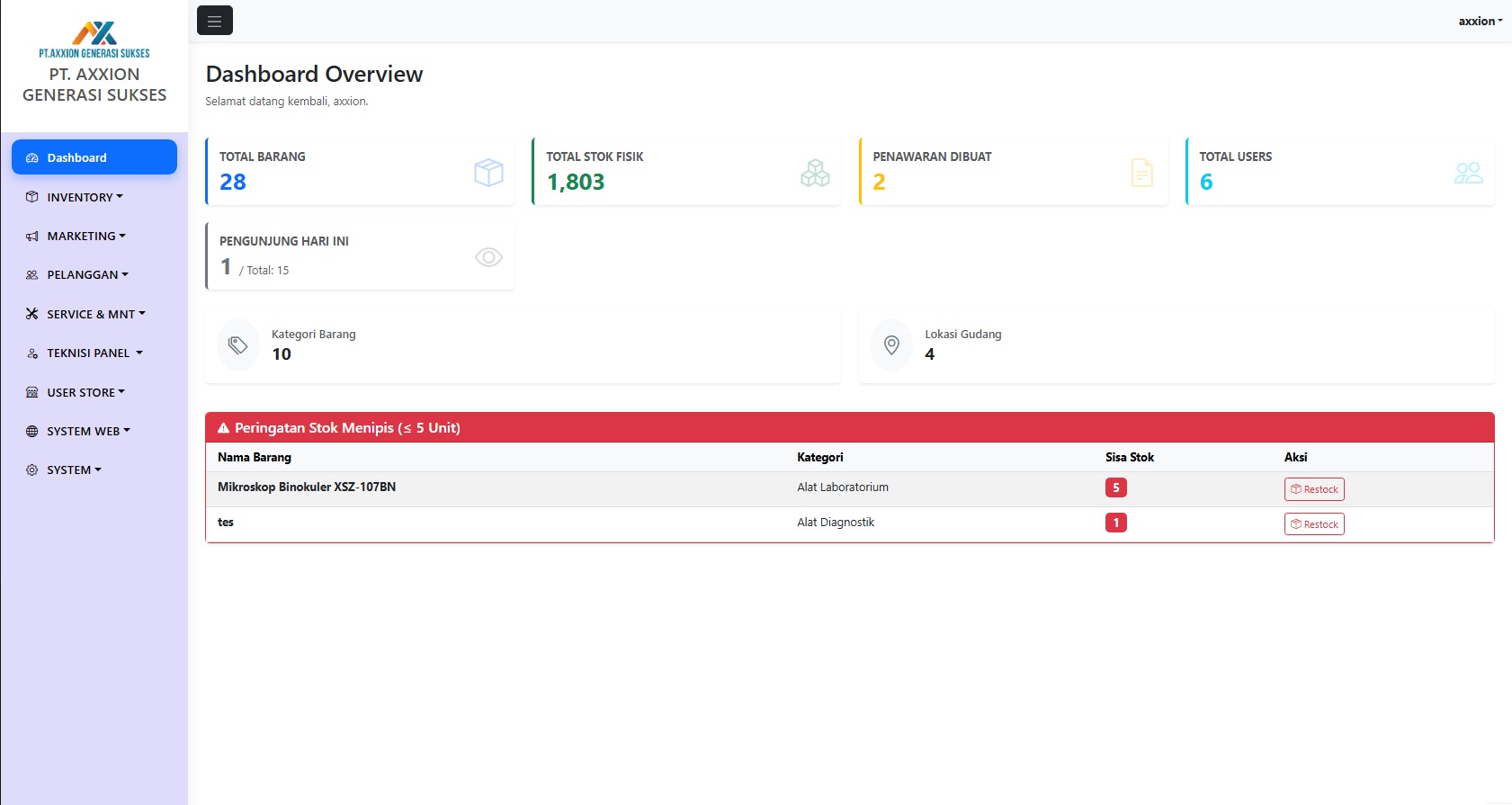Click the Sisa Stok badge showing 5
The width and height of the screenshot is (1512, 805).
[x=1116, y=487]
